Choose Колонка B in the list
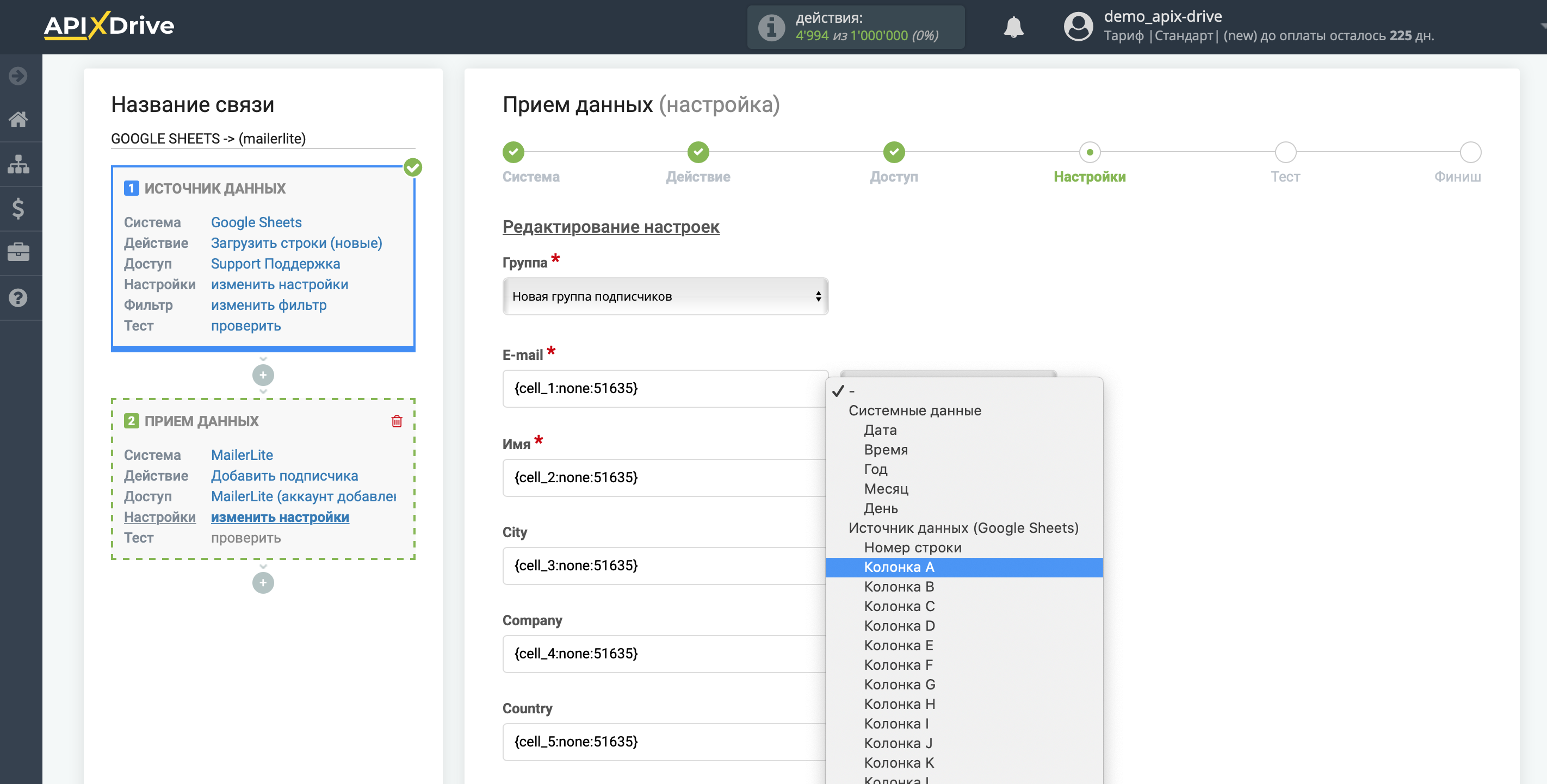The height and width of the screenshot is (784, 1547). pos(964,587)
